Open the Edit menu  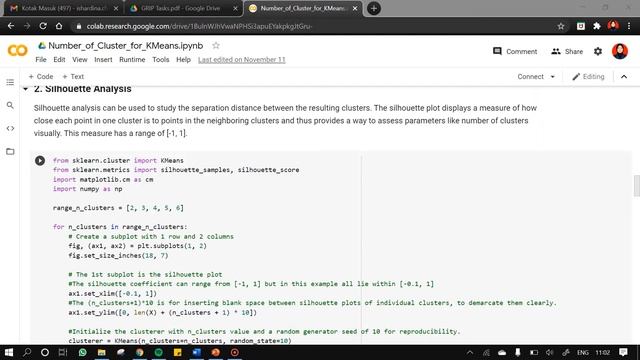(59, 60)
